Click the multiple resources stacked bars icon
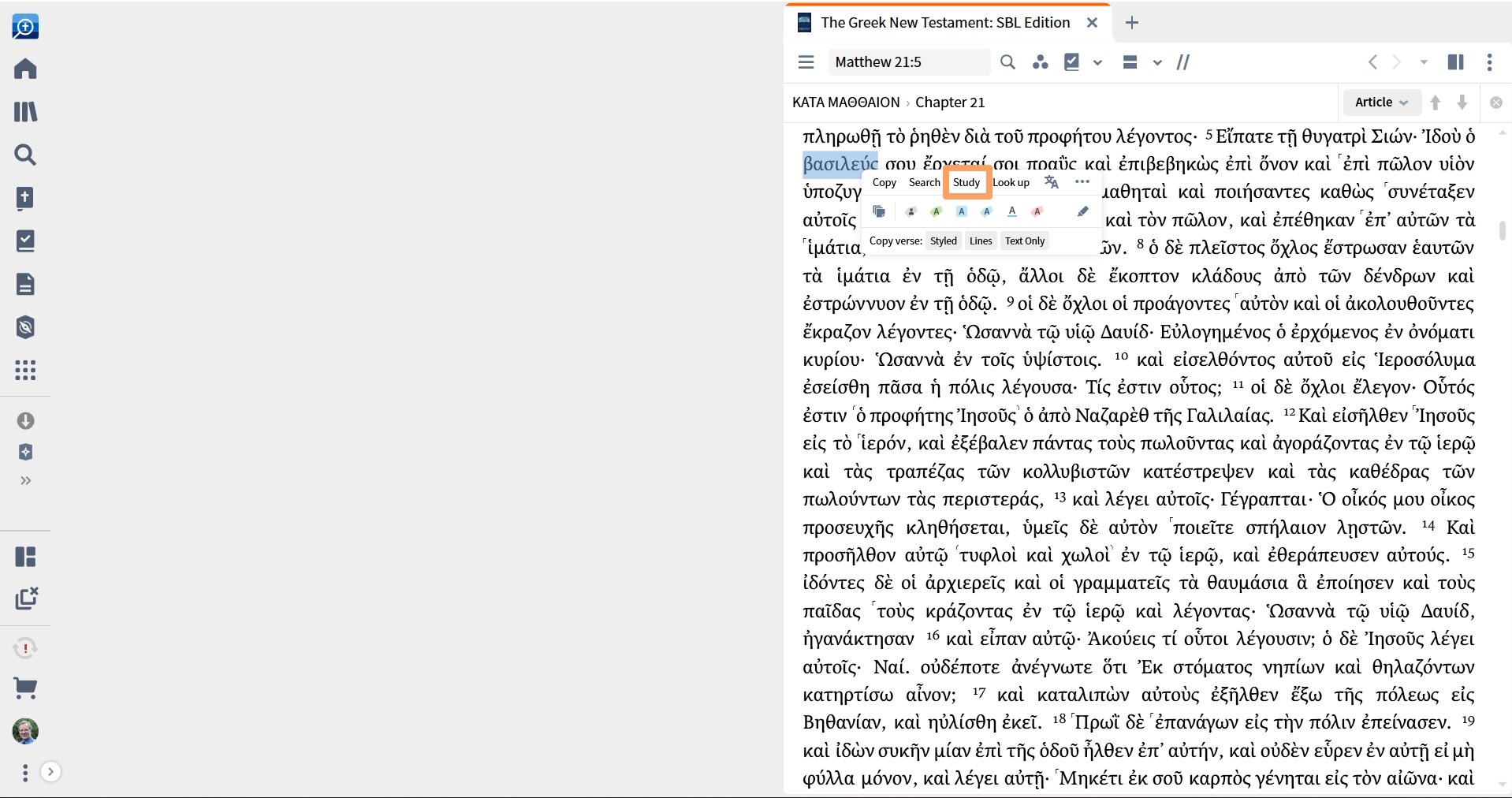1512x798 pixels. 1130,62
